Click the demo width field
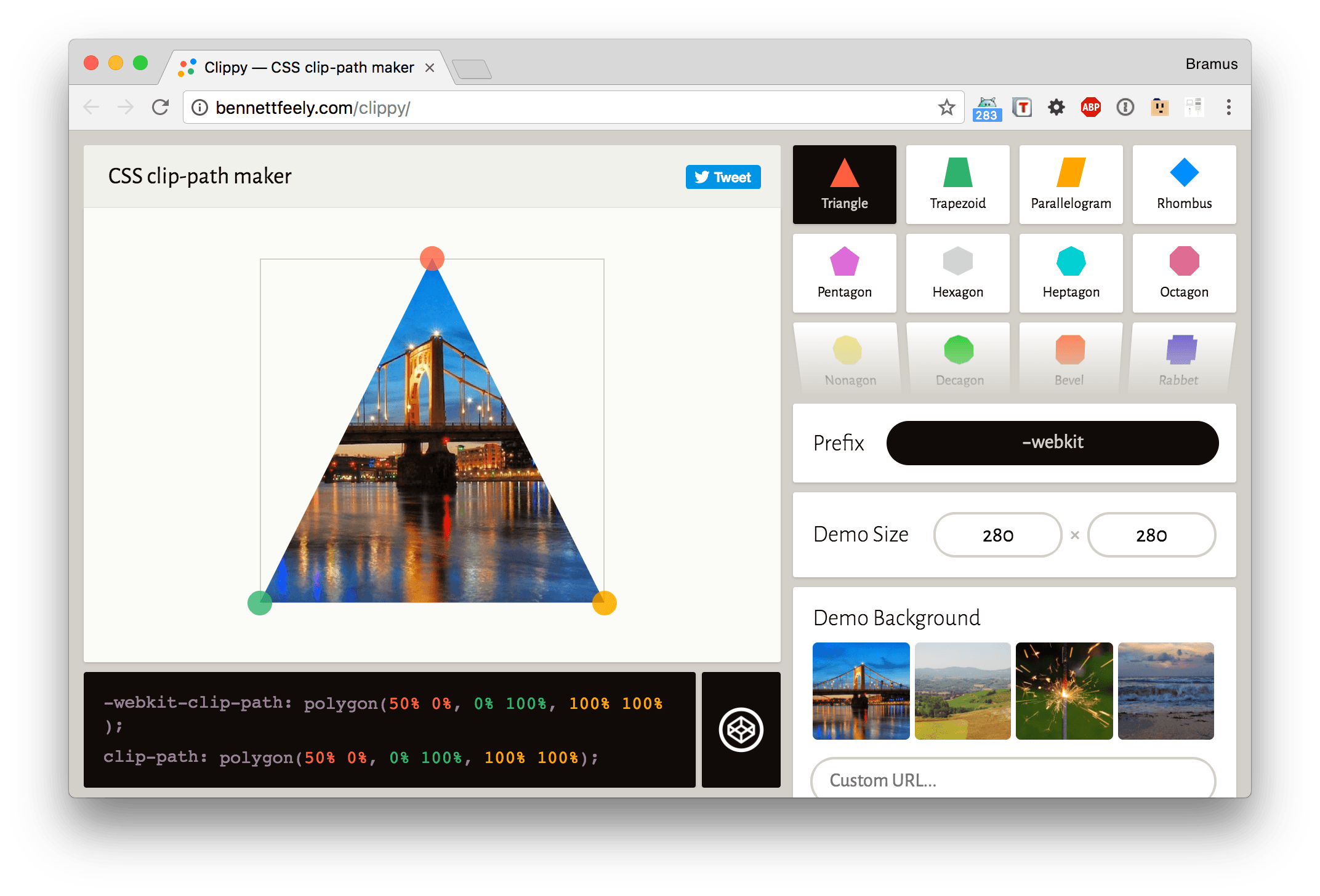 click(997, 535)
